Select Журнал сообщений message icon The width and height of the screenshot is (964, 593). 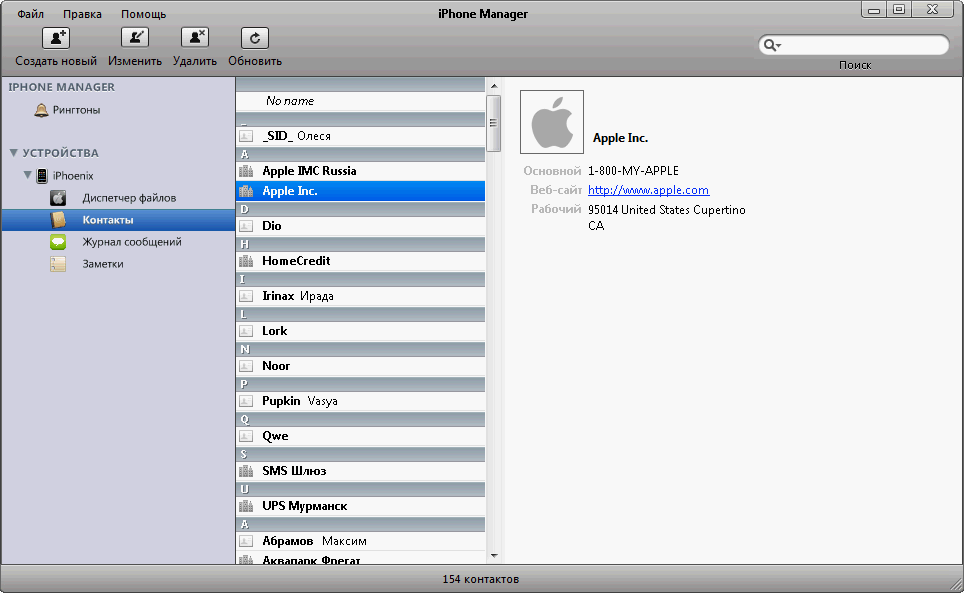click(x=59, y=242)
